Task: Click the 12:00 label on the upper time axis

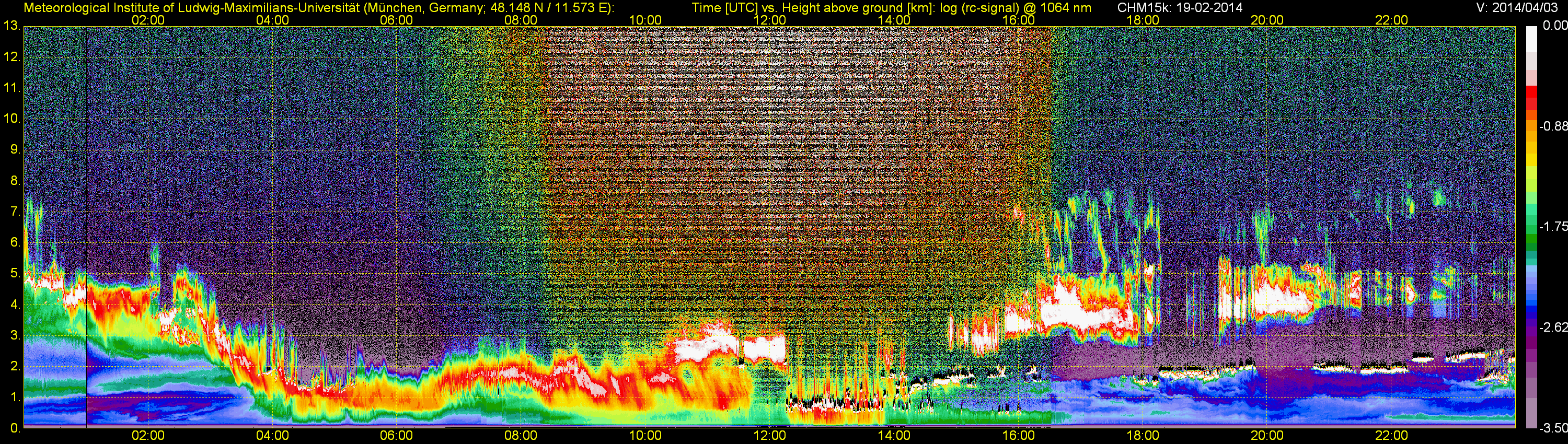Action: tap(769, 20)
